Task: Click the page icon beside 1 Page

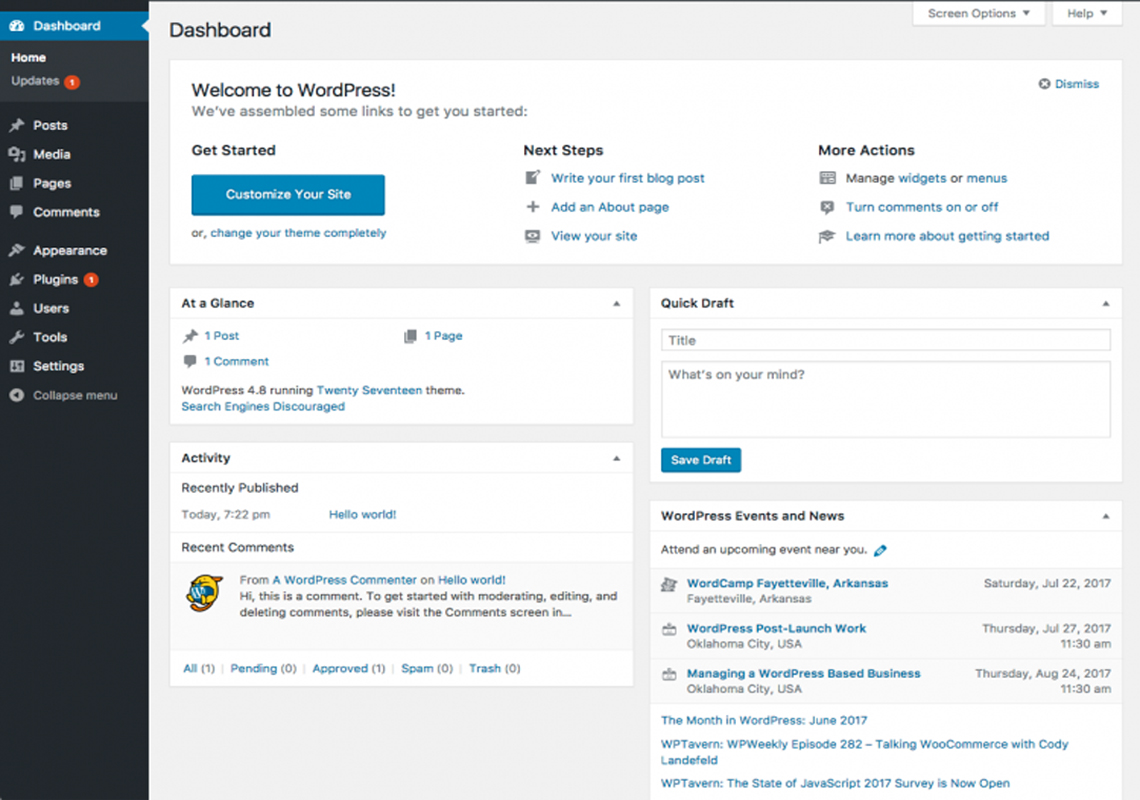Action: pos(410,336)
